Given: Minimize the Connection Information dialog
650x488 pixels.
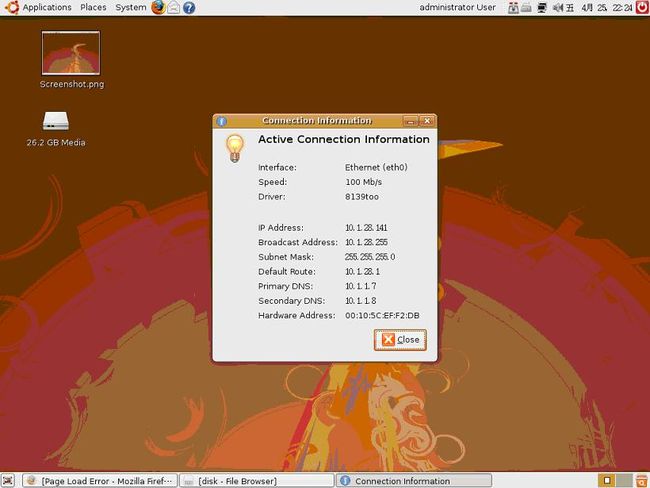Looking at the screenshot, I should pos(411,121).
